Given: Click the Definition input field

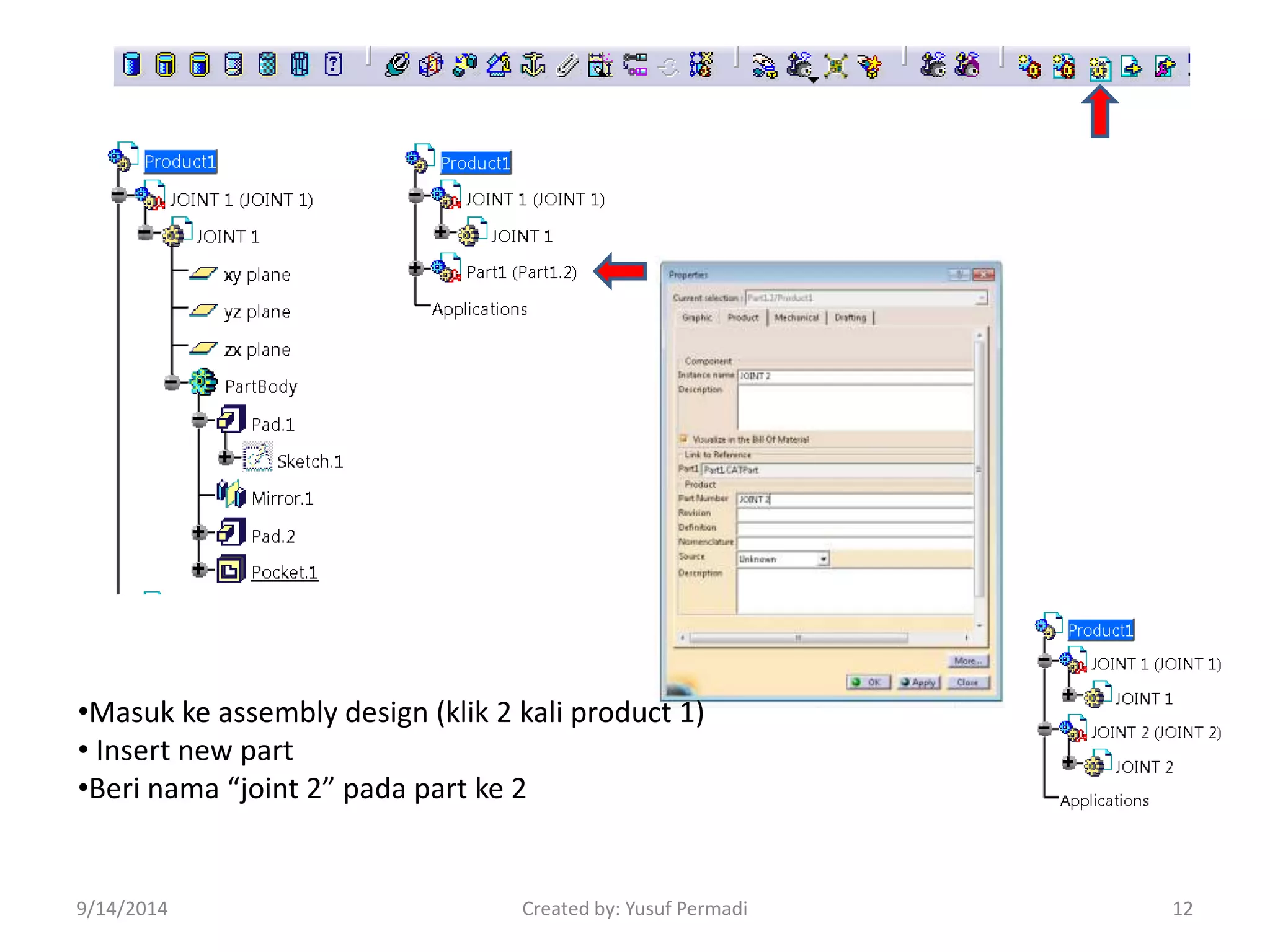Looking at the screenshot, I should pos(855,528).
